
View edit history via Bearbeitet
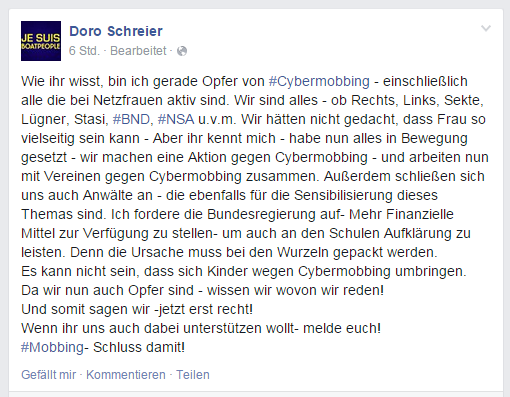pyautogui.click(x=138, y=51)
